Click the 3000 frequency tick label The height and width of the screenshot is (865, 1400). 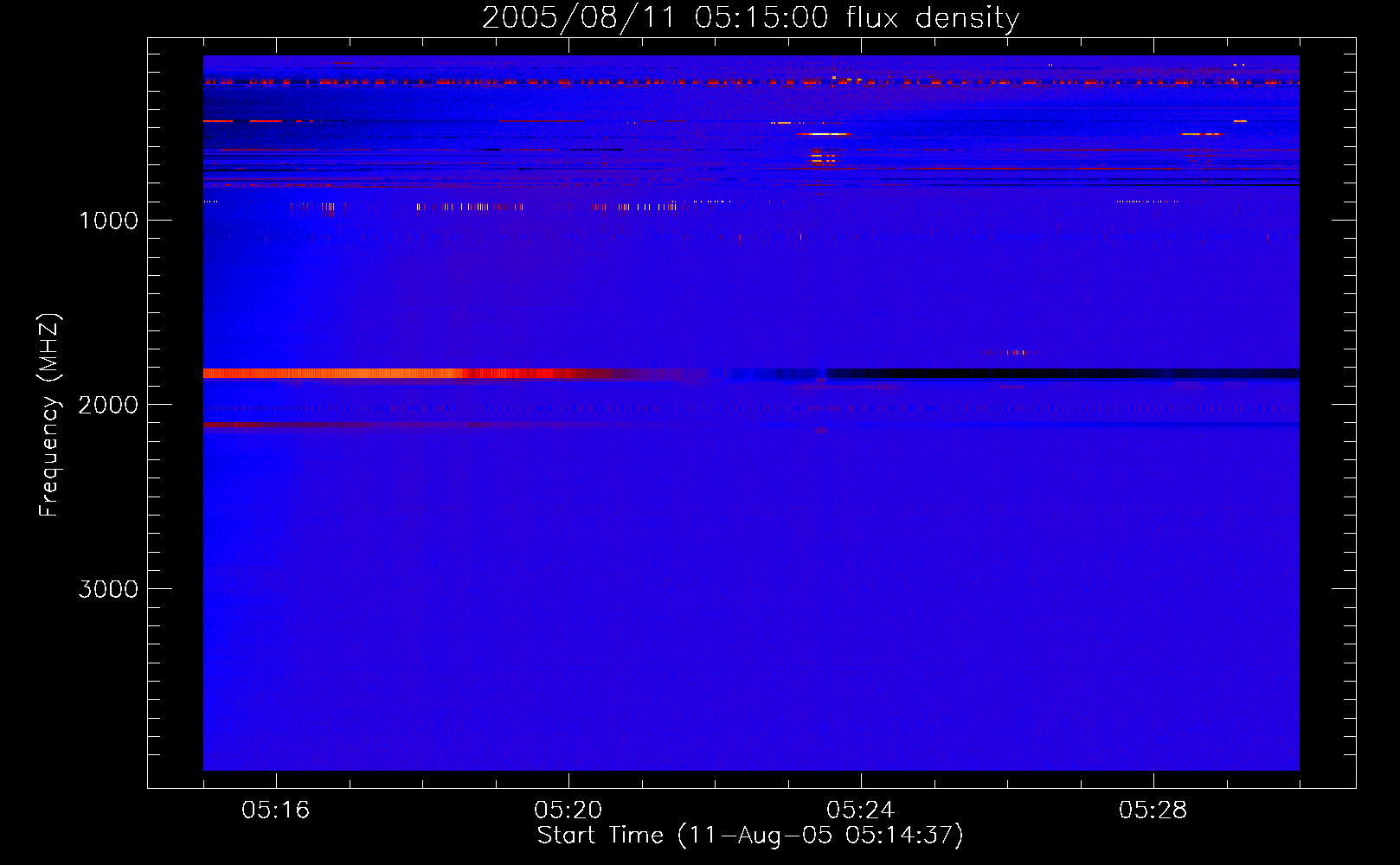tap(108, 589)
